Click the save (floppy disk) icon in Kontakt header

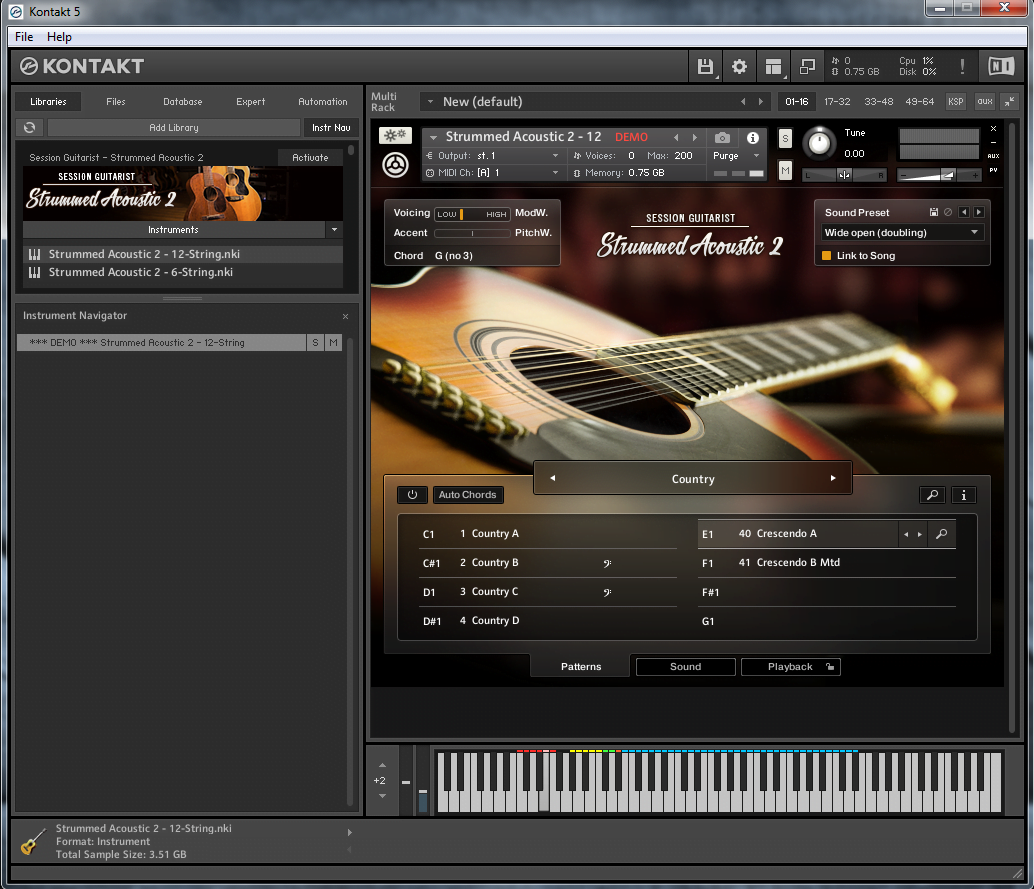[x=706, y=67]
